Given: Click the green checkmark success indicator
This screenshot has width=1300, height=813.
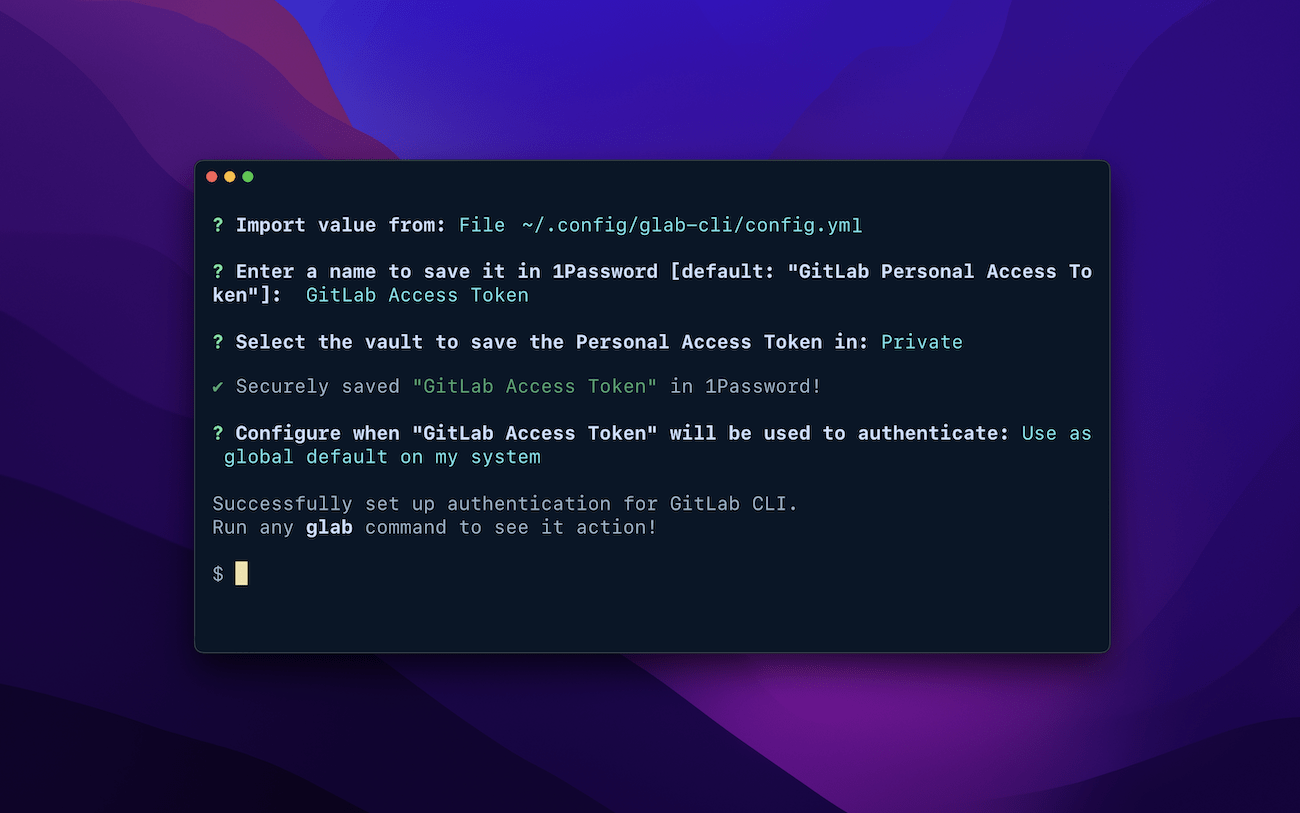Looking at the screenshot, I should (218, 386).
